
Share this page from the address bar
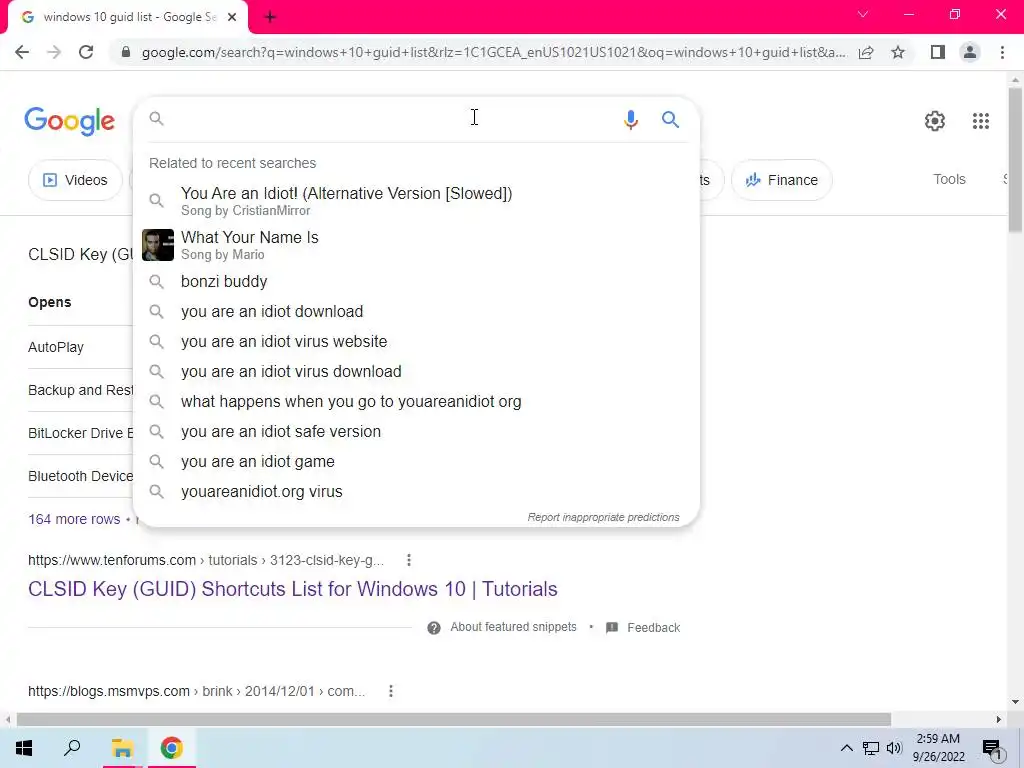pyautogui.click(x=866, y=52)
